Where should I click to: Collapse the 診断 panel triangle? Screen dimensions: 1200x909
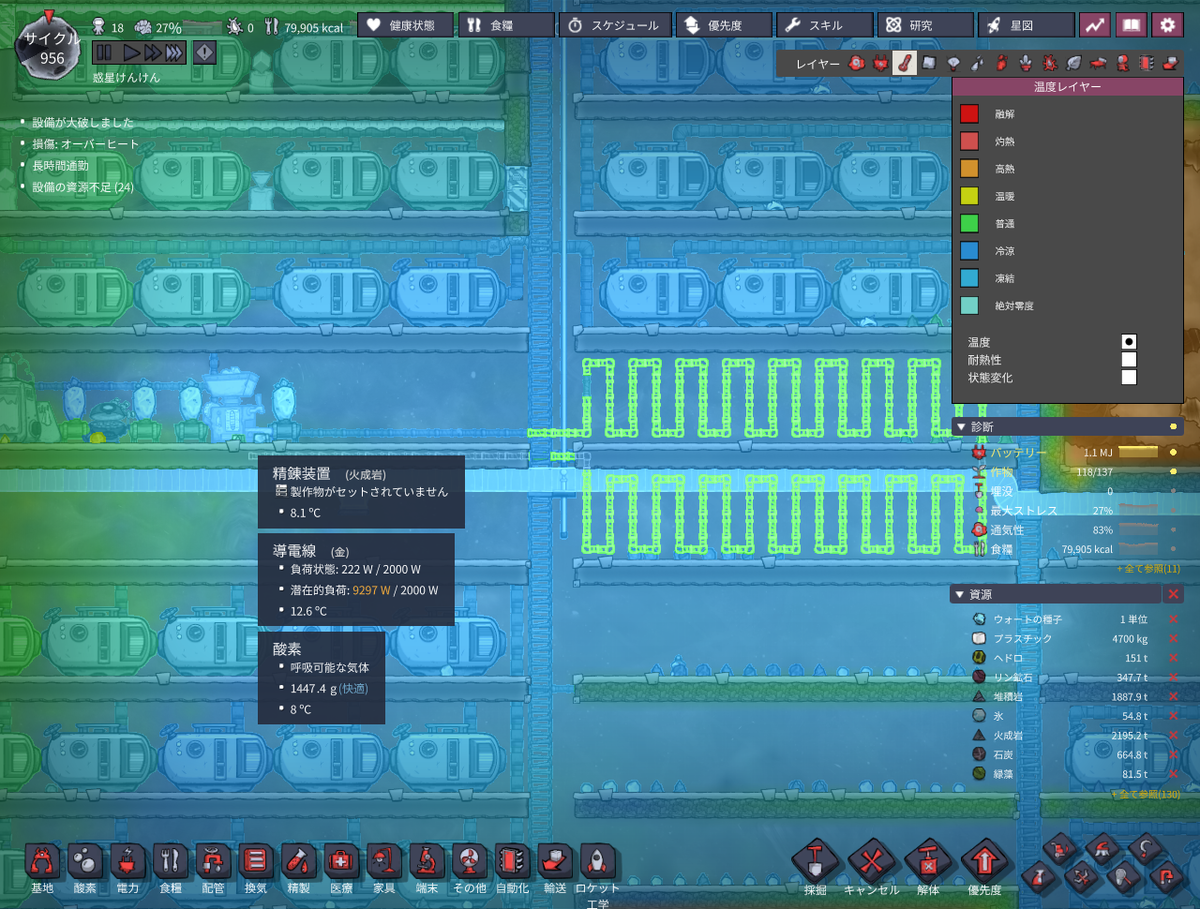pyautogui.click(x=962, y=426)
